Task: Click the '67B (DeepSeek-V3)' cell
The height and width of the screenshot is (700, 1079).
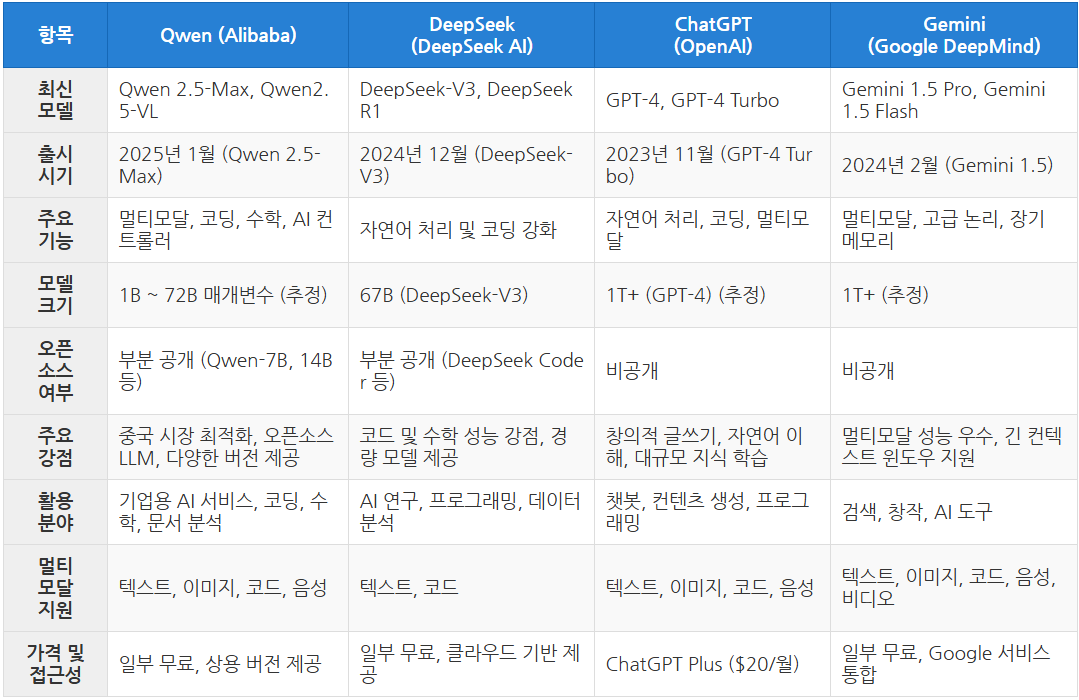Action: (x=471, y=295)
